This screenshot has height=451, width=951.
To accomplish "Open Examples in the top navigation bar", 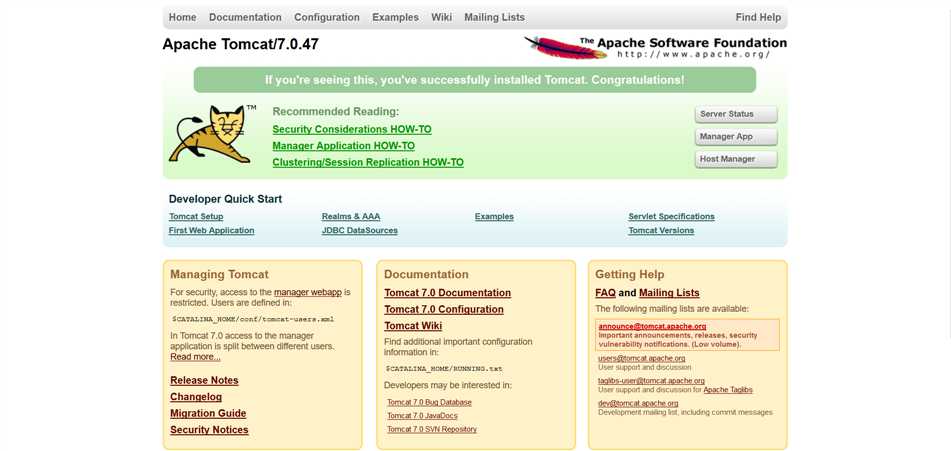I will point(395,18).
